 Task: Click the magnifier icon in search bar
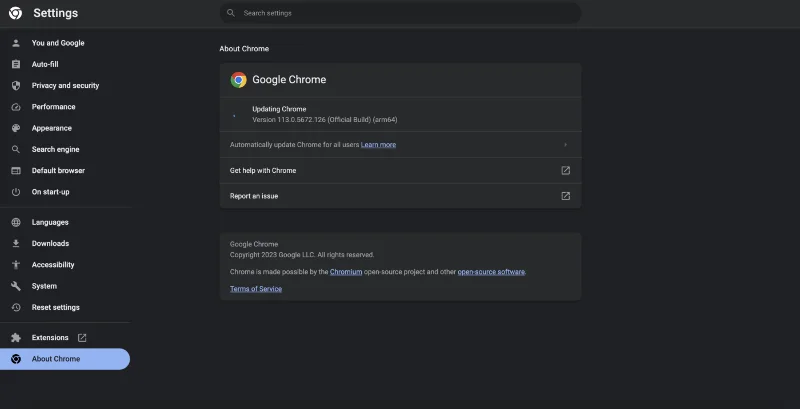[231, 13]
